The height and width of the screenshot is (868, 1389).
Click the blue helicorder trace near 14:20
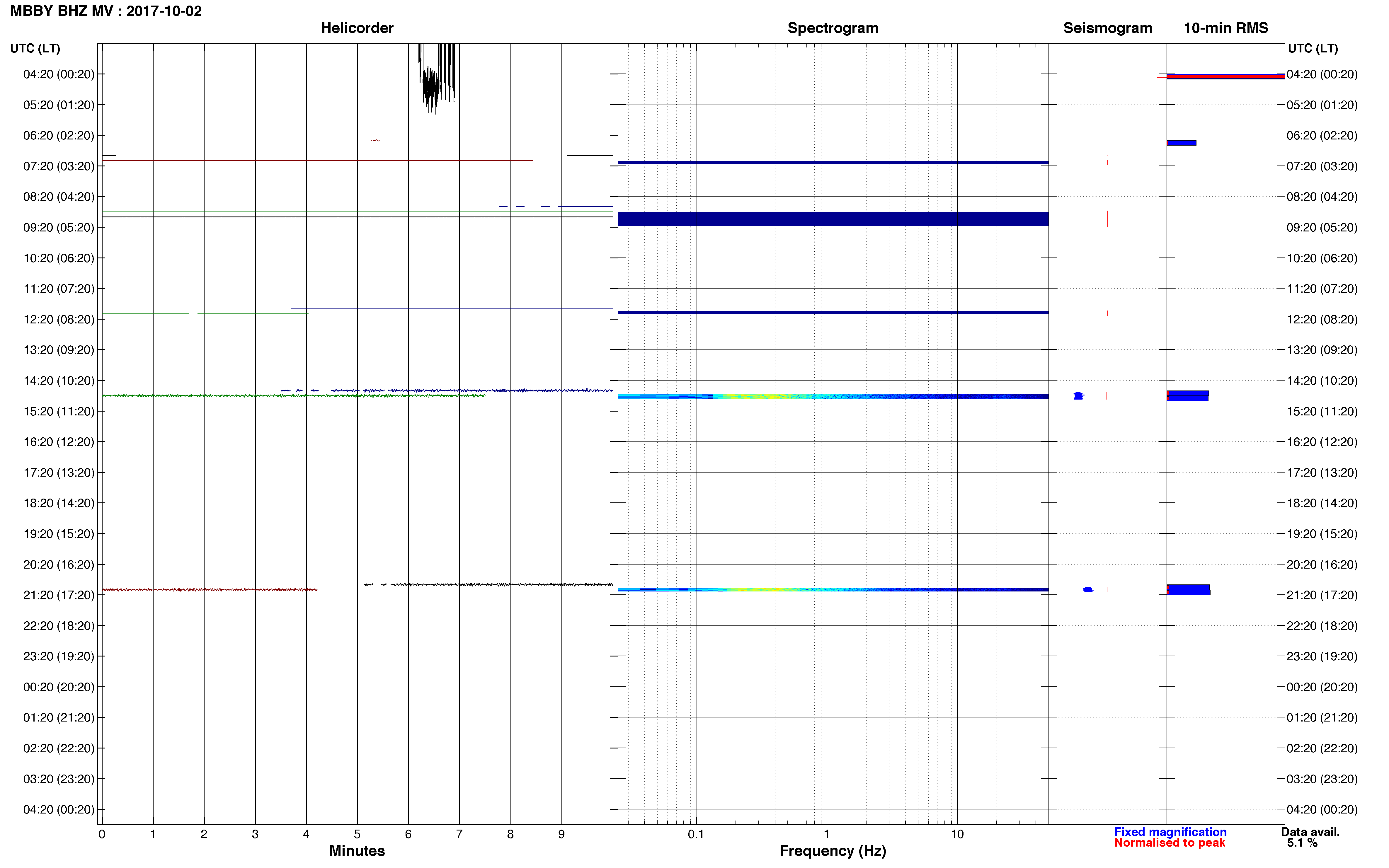pos(447,390)
